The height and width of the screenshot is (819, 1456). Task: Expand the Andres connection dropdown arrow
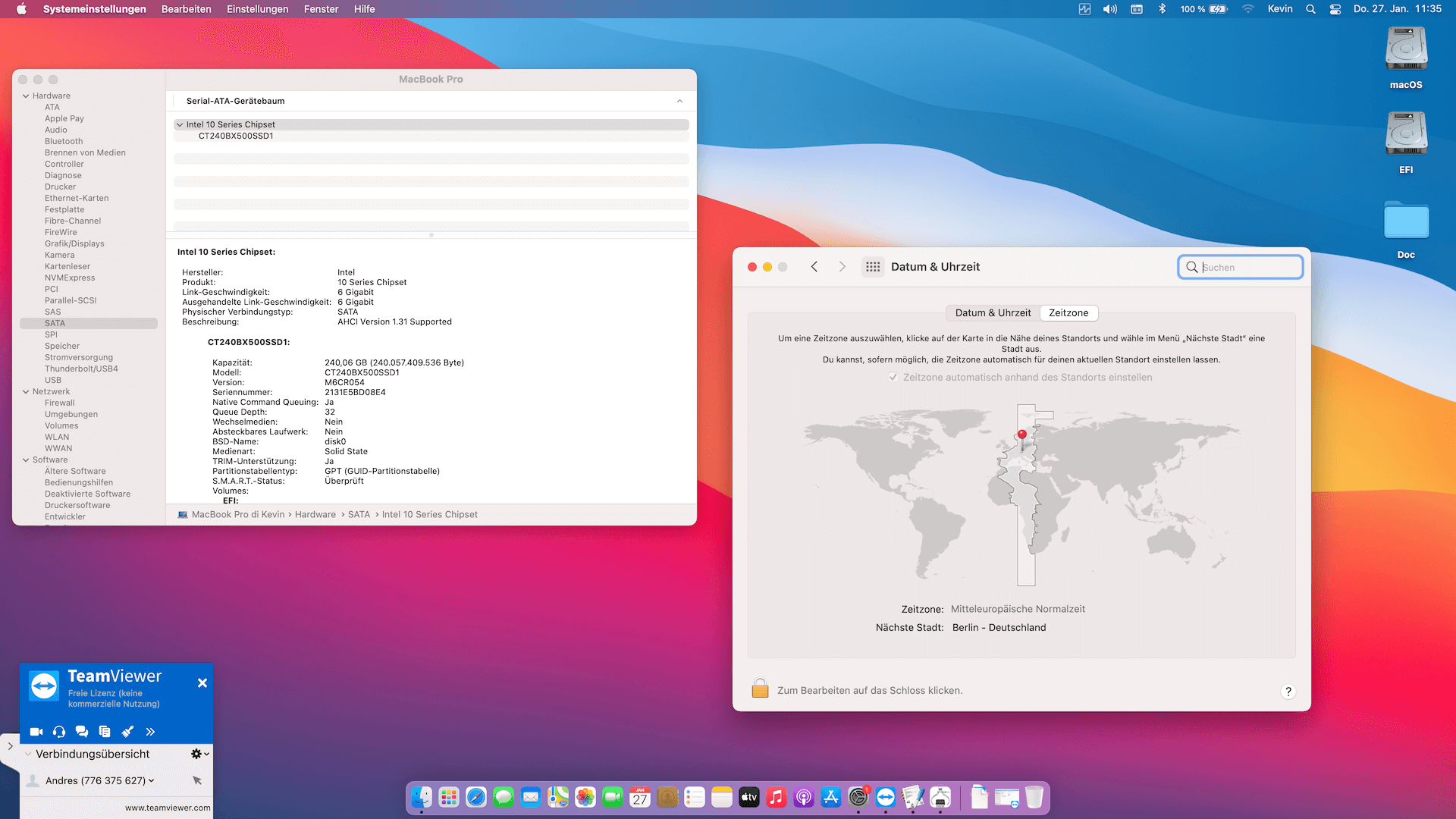152,780
